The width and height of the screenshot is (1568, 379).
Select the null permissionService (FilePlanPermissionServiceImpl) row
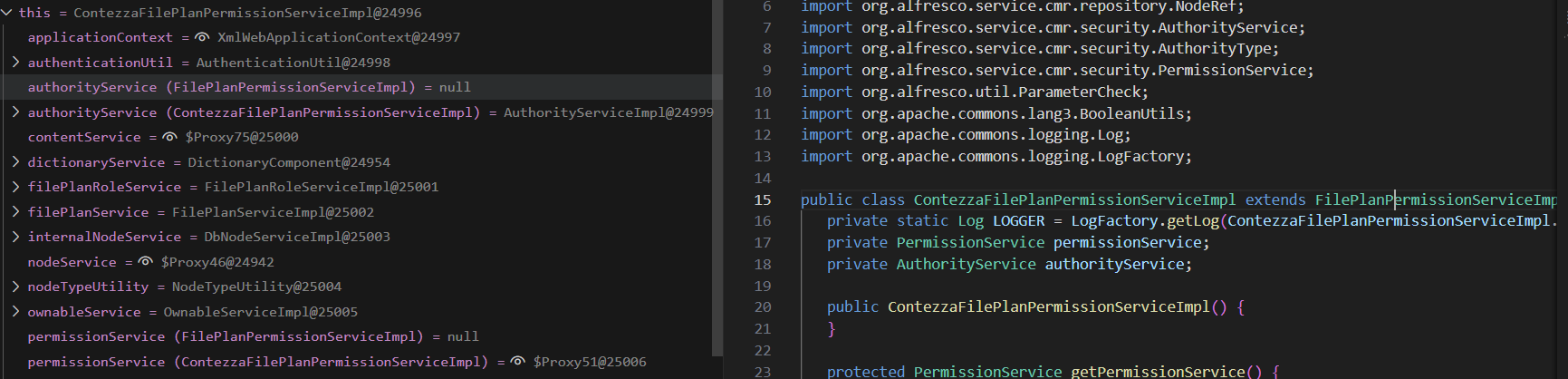(253, 336)
